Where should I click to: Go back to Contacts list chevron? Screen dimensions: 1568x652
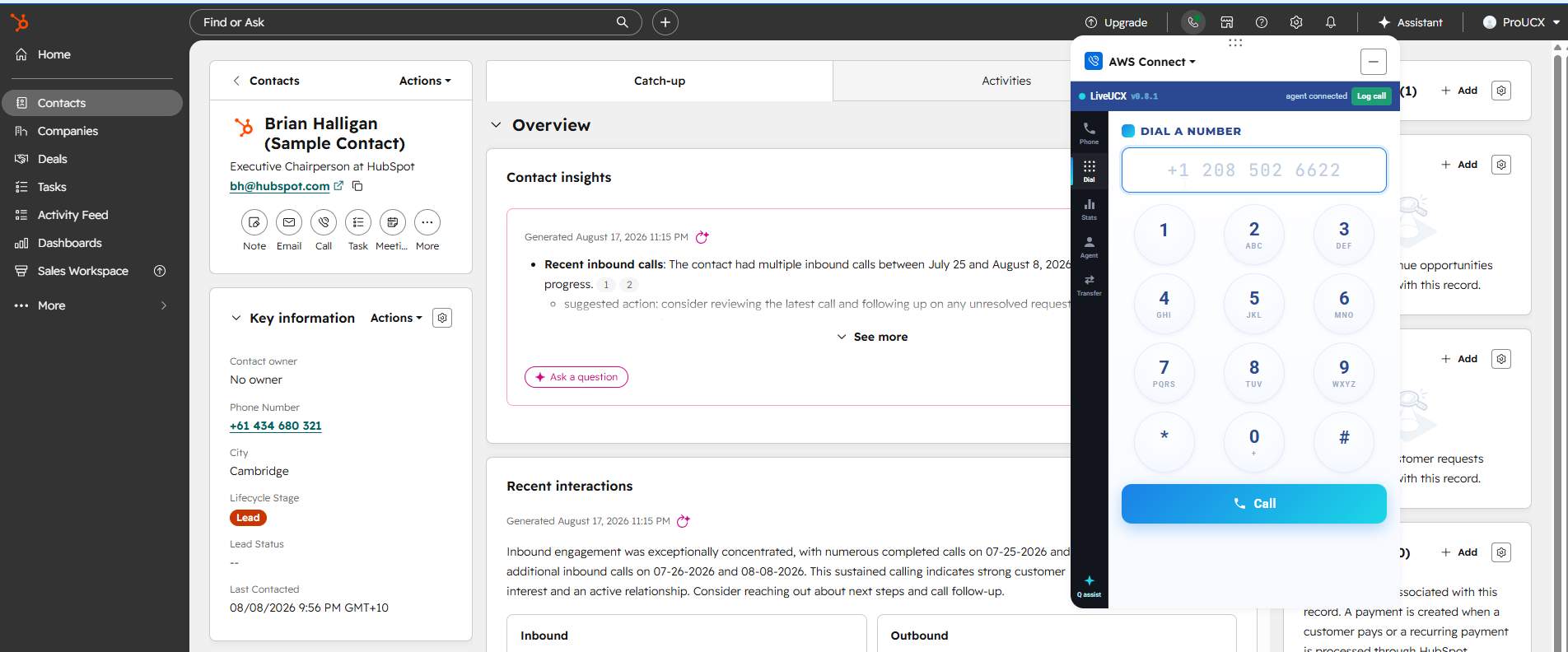[x=236, y=81]
